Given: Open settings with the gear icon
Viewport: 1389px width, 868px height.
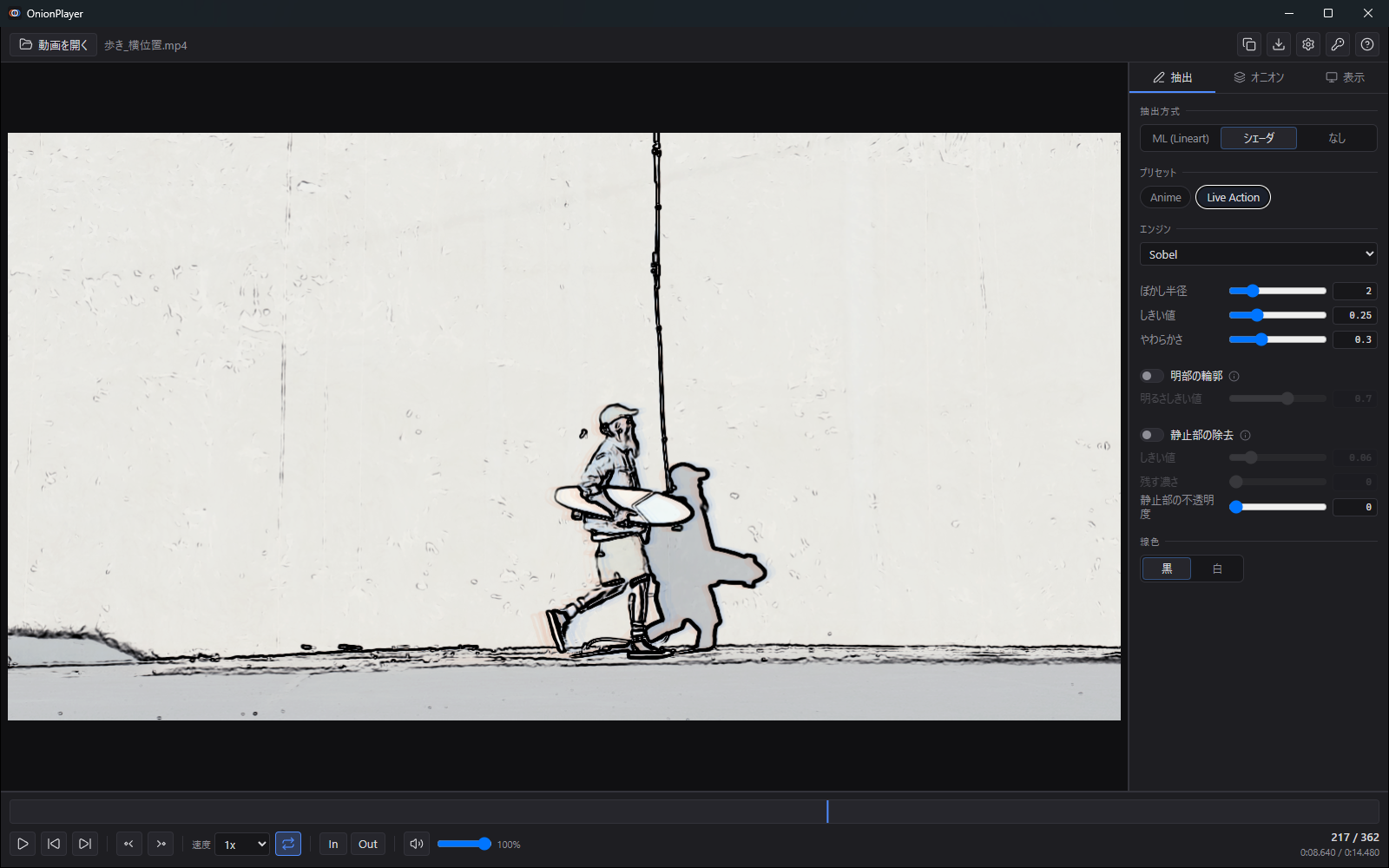Looking at the screenshot, I should [1308, 44].
